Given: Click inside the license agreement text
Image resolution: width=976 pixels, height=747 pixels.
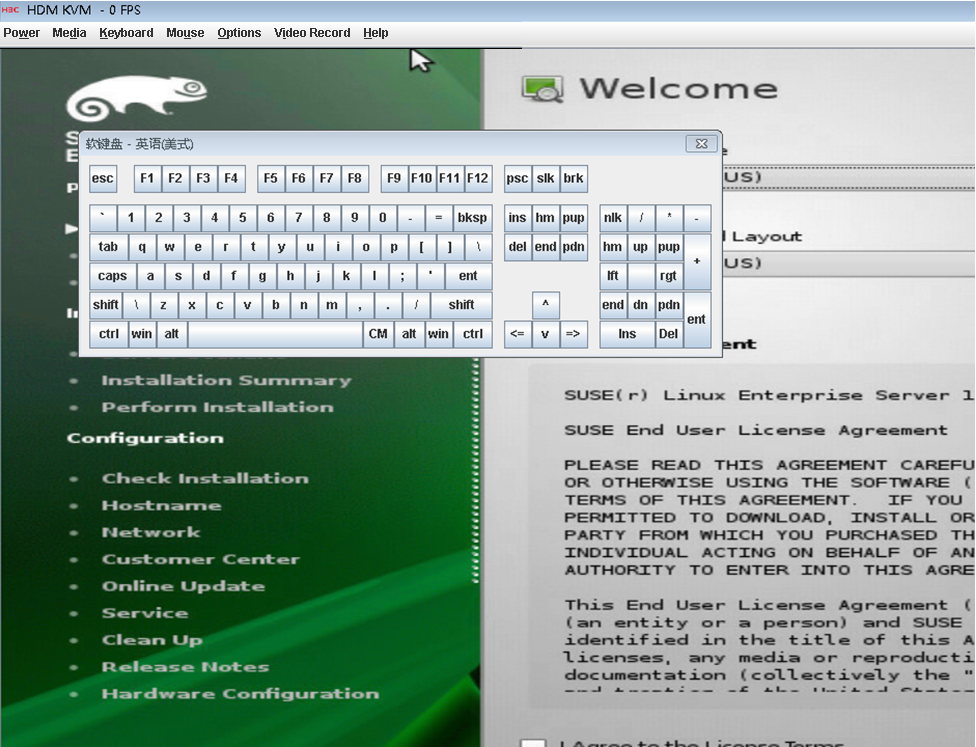Looking at the screenshot, I should tap(753, 535).
